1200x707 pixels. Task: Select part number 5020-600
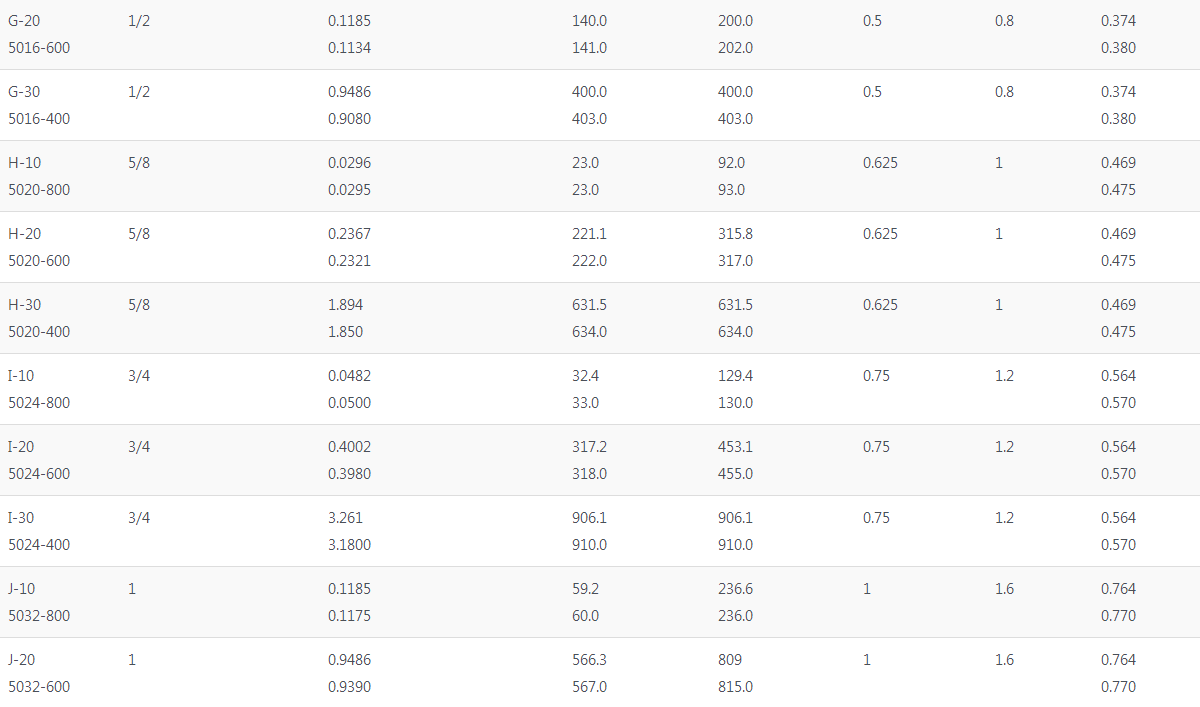[39, 261]
